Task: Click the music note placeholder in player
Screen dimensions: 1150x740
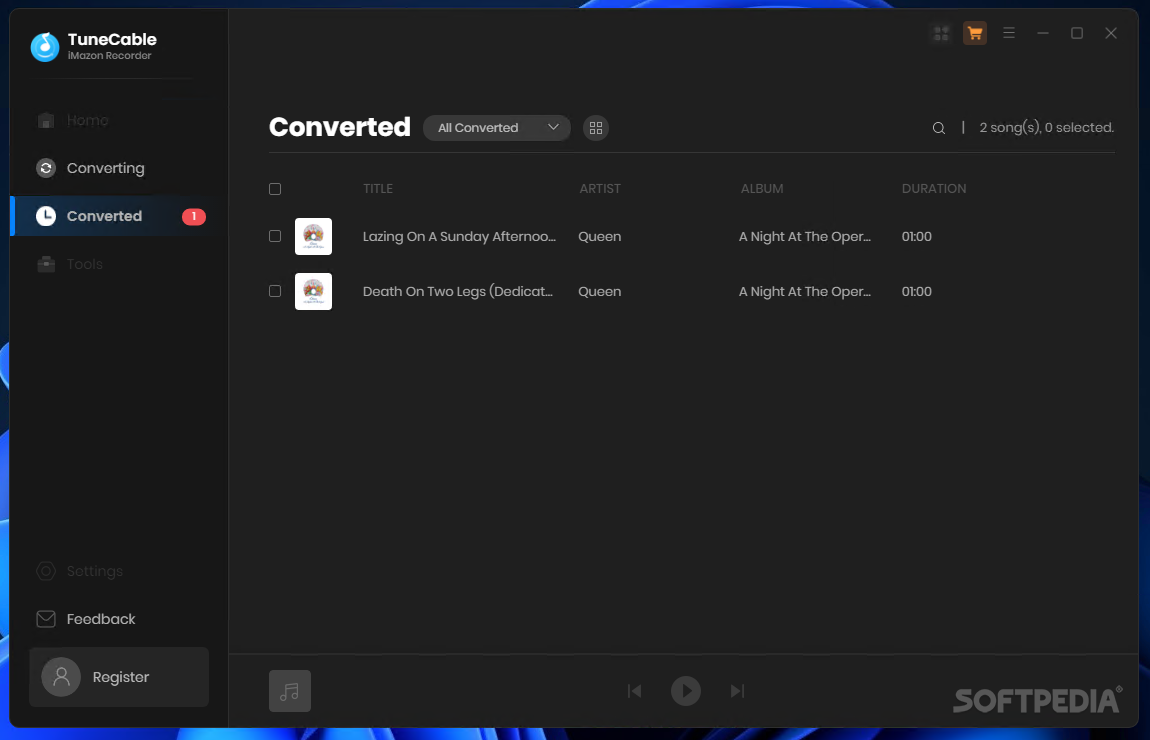Action: pos(290,691)
